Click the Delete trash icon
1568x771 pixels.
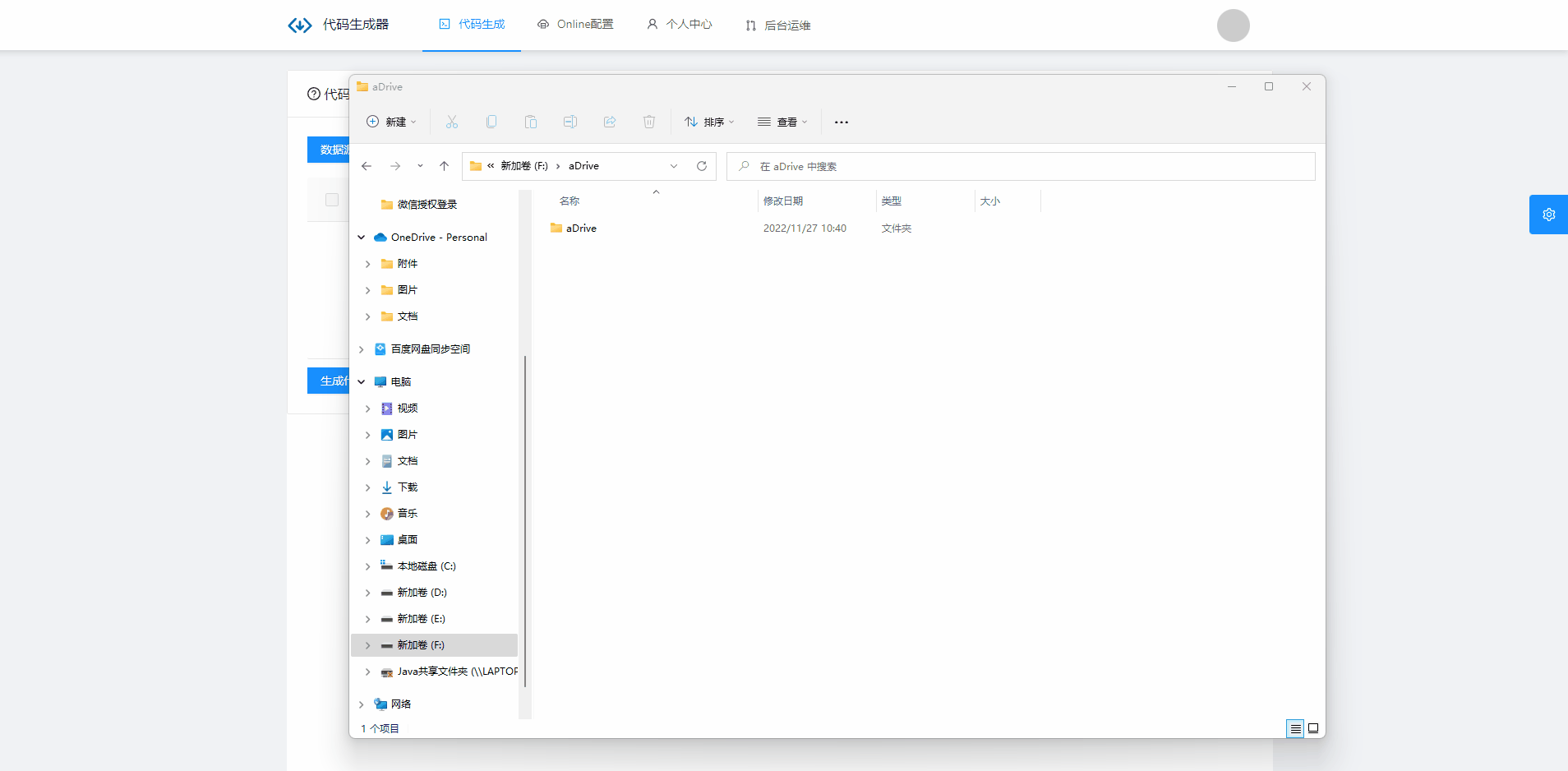(x=649, y=122)
